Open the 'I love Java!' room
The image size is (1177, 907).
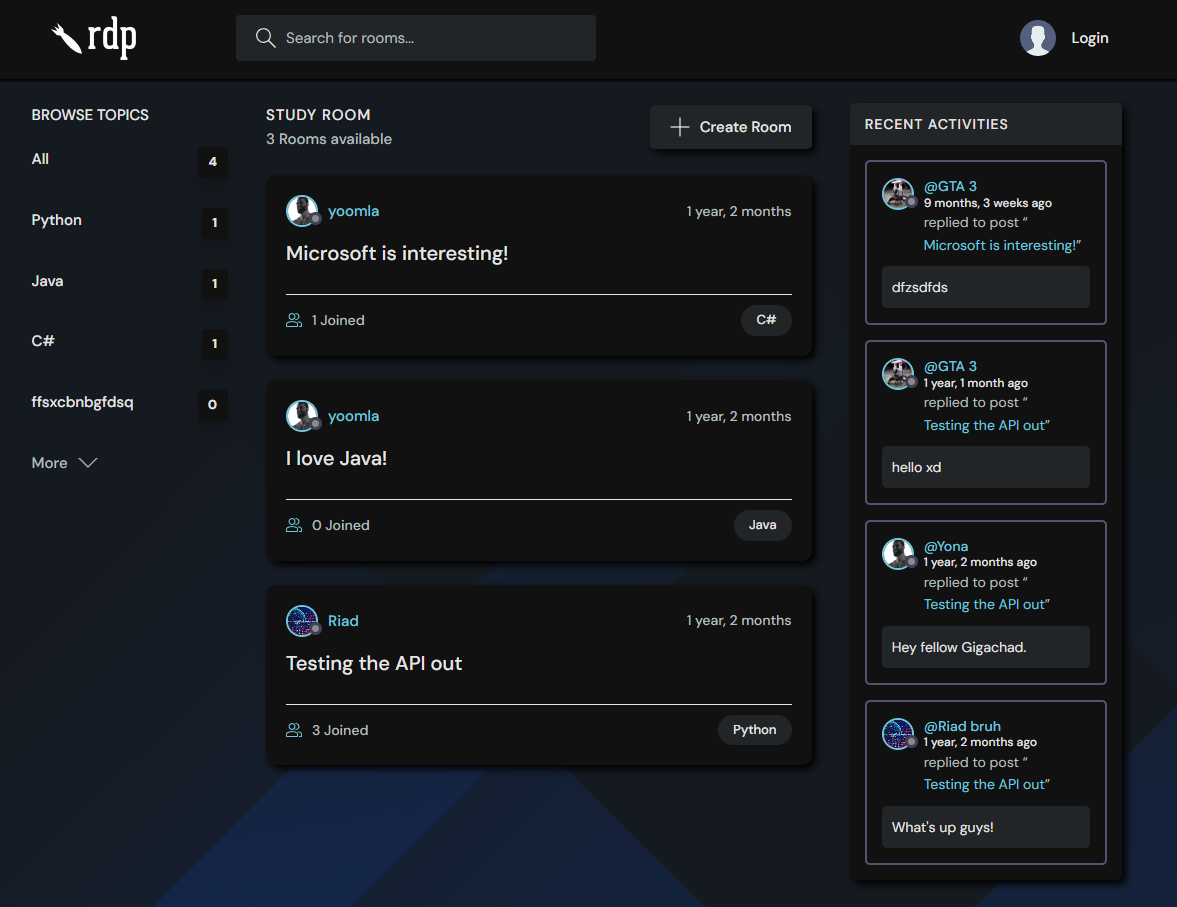tap(336, 459)
